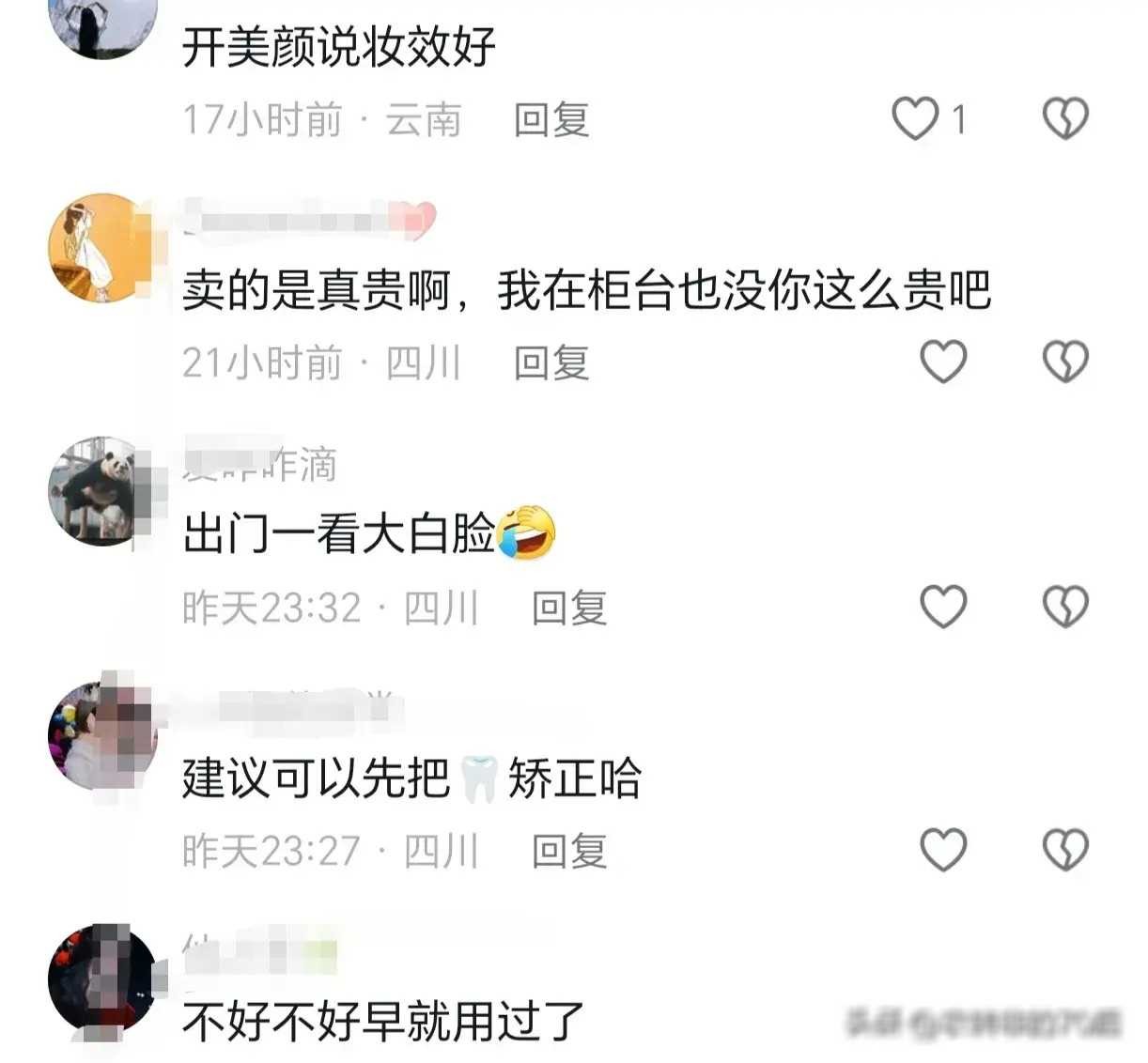1148x1063 pixels.
Task: Dislike the comment about 柜台 price
Action: pos(1065,362)
